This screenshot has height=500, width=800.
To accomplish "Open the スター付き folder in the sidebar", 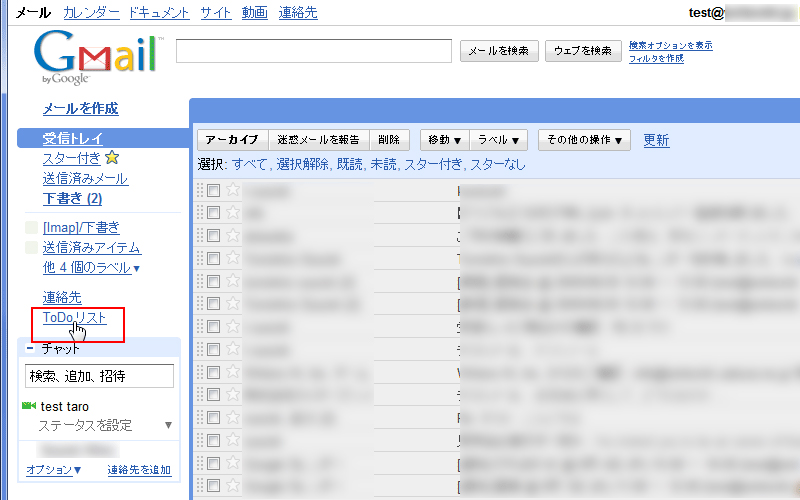I will coord(72,158).
